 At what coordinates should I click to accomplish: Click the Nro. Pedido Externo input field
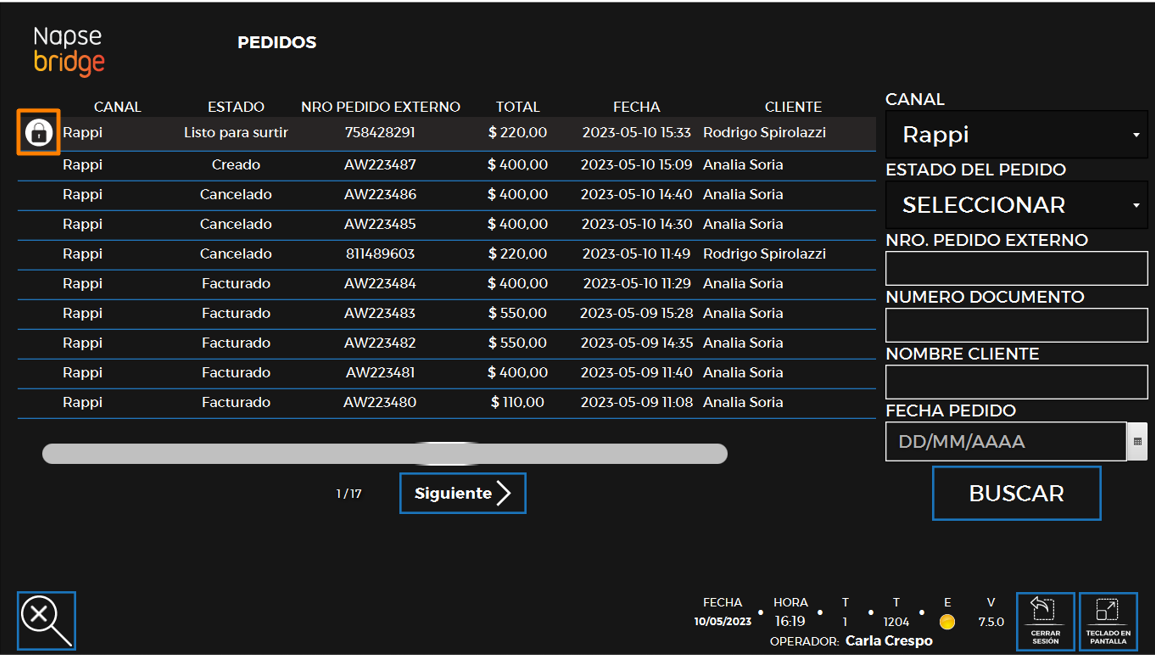pos(1017,268)
